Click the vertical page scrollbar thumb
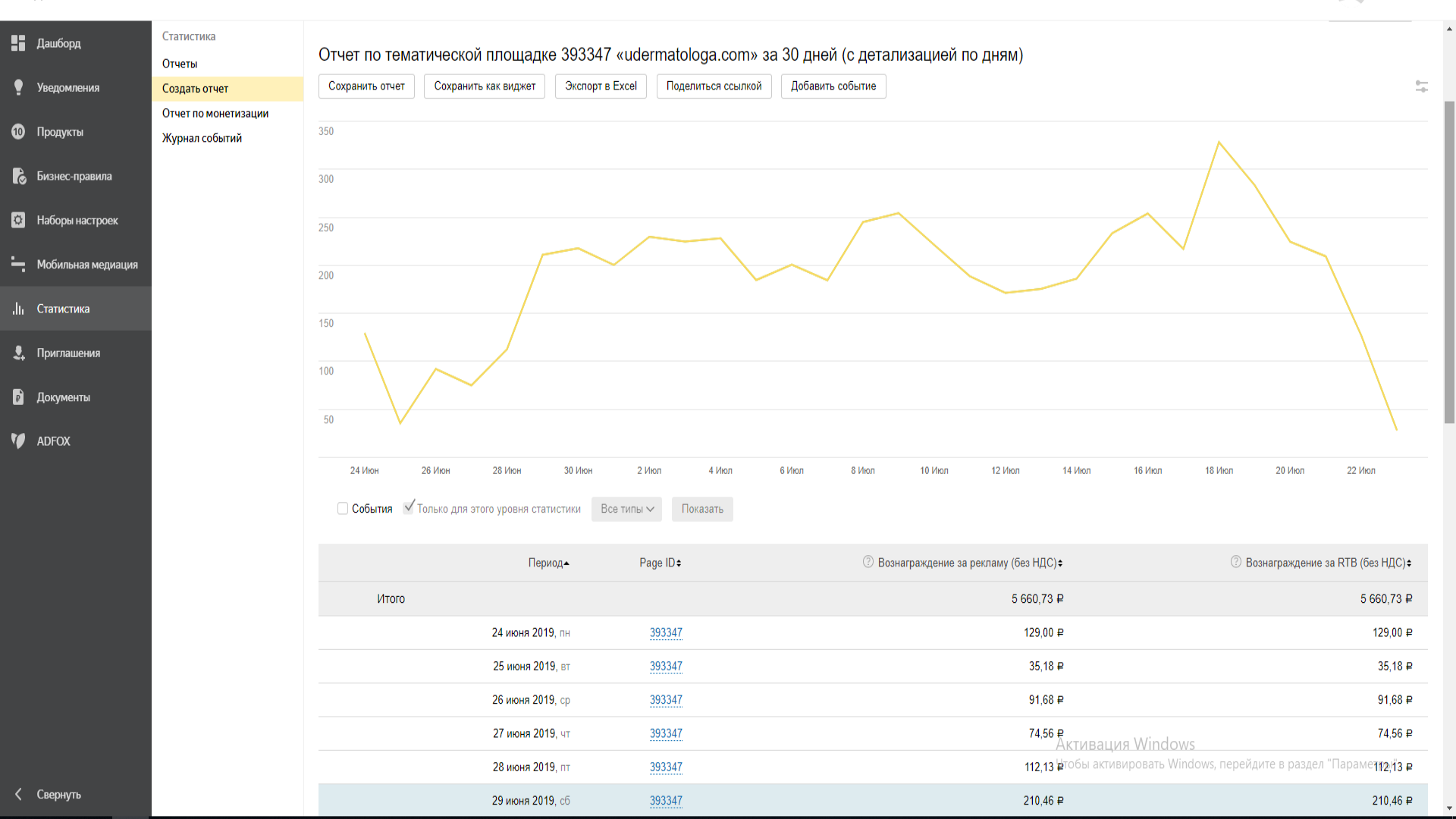 1449,262
